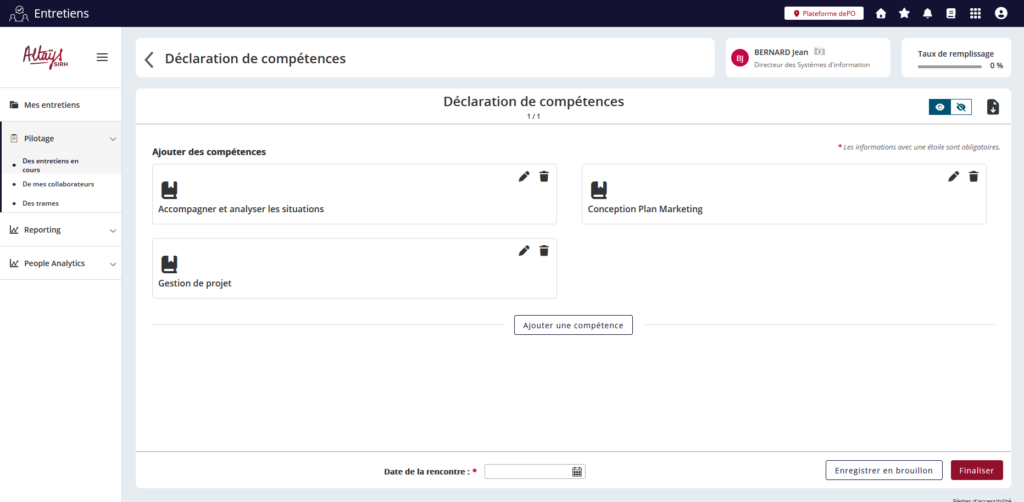
Task: Open the user account profile icon
Action: coord(1001,13)
